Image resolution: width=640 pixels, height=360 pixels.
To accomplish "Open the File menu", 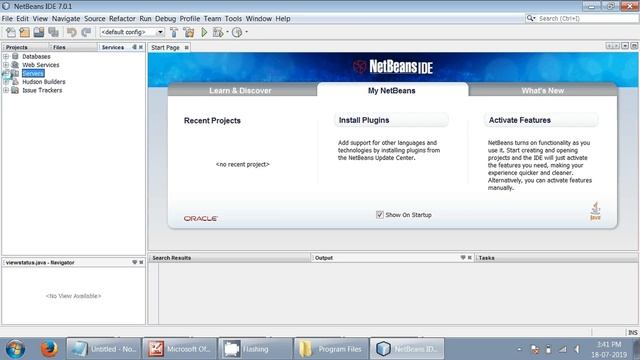I will point(7,19).
